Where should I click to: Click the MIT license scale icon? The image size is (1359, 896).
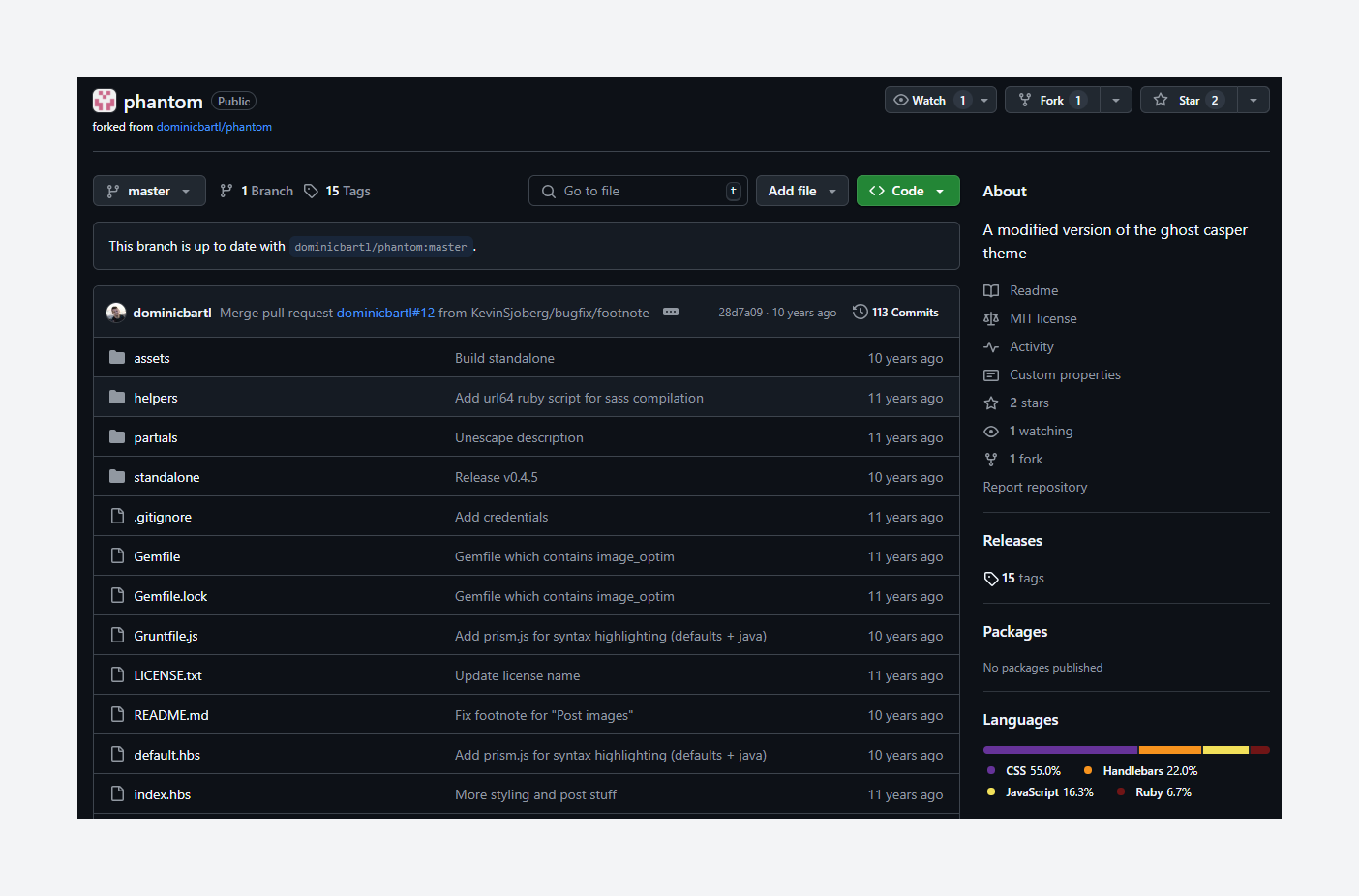point(991,318)
